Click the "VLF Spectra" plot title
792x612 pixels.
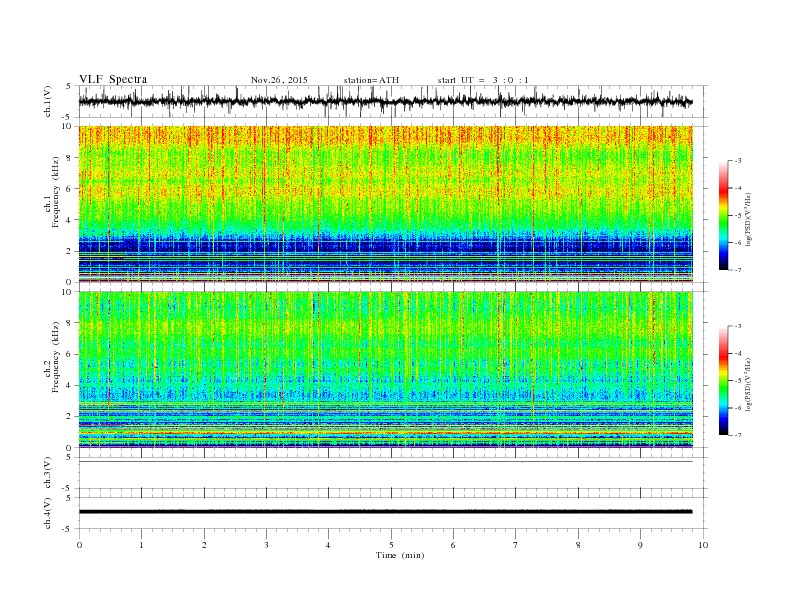[x=113, y=79]
